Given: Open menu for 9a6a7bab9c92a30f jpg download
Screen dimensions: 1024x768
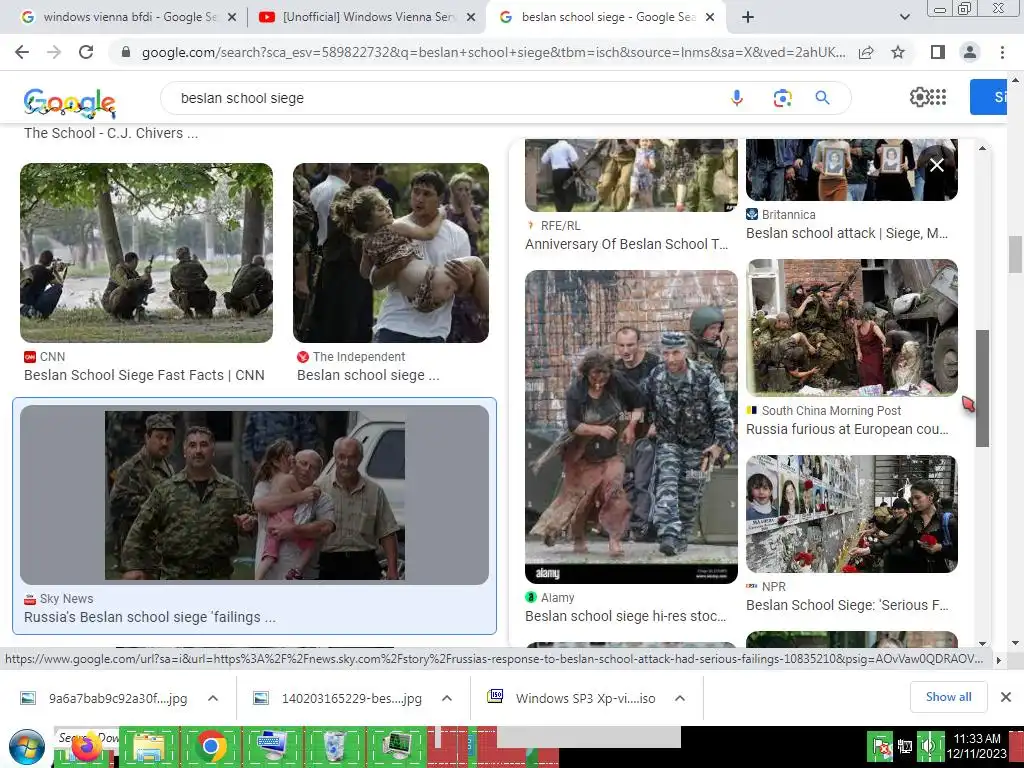Looking at the screenshot, I should 212,698.
